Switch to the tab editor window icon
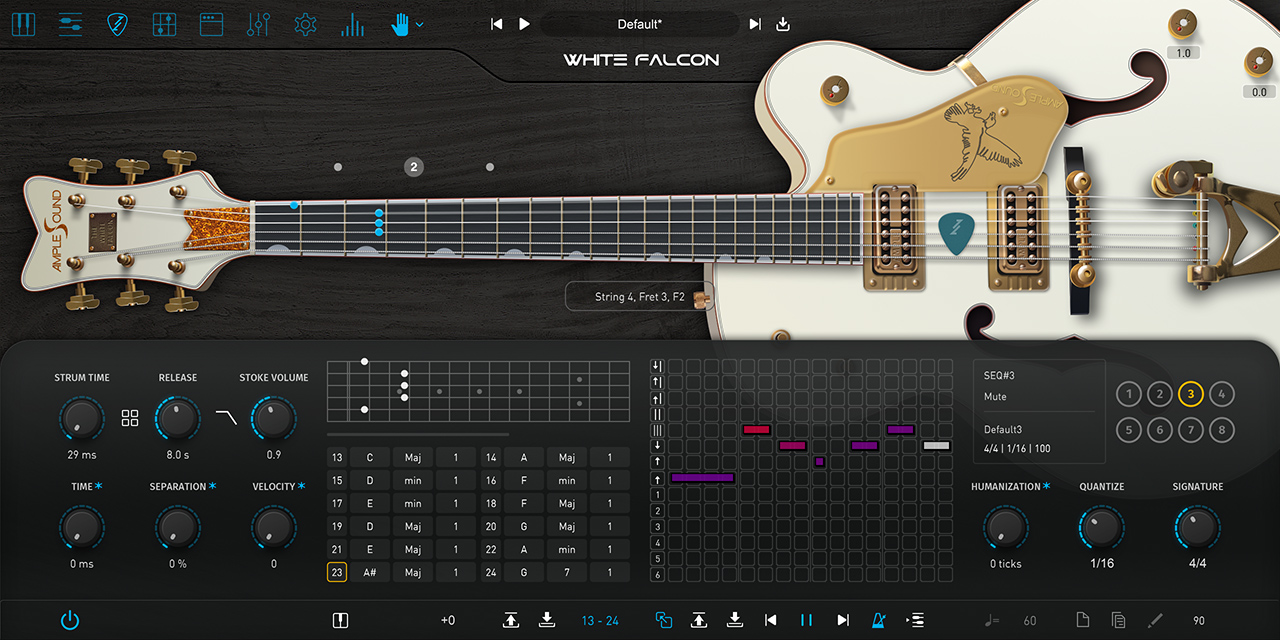 tap(211, 24)
